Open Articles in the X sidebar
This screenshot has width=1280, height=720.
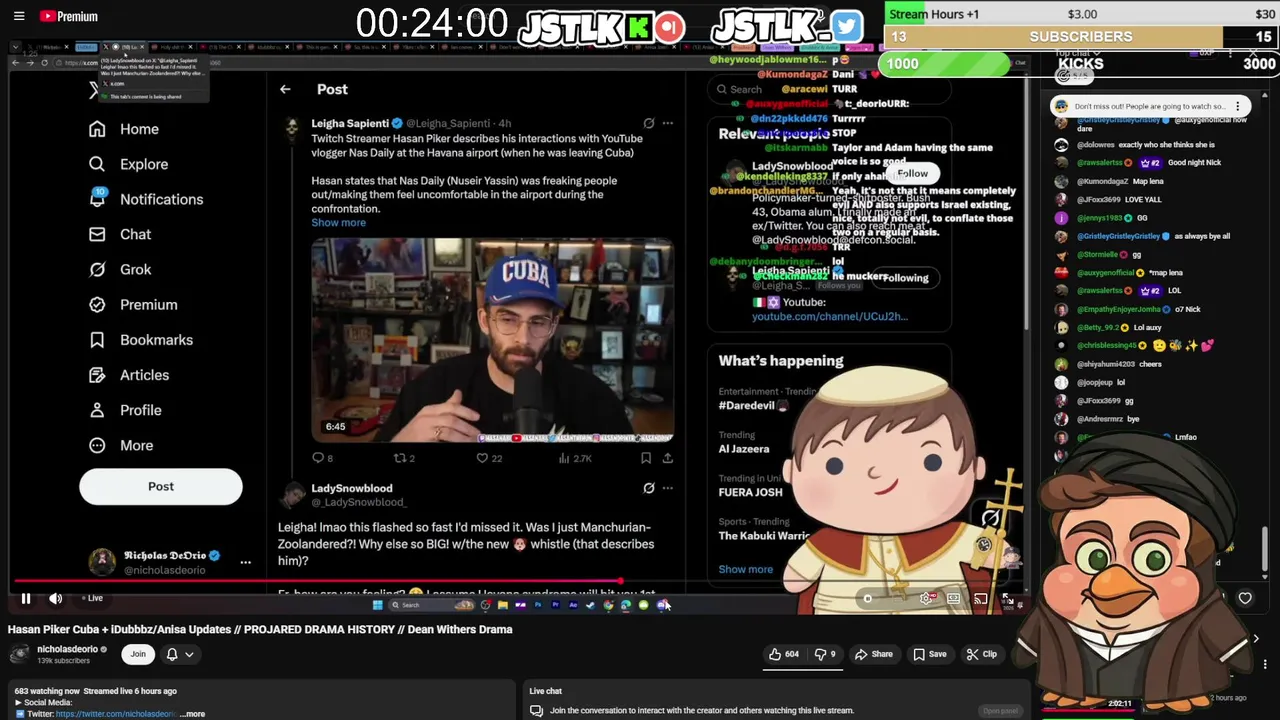coord(130,375)
